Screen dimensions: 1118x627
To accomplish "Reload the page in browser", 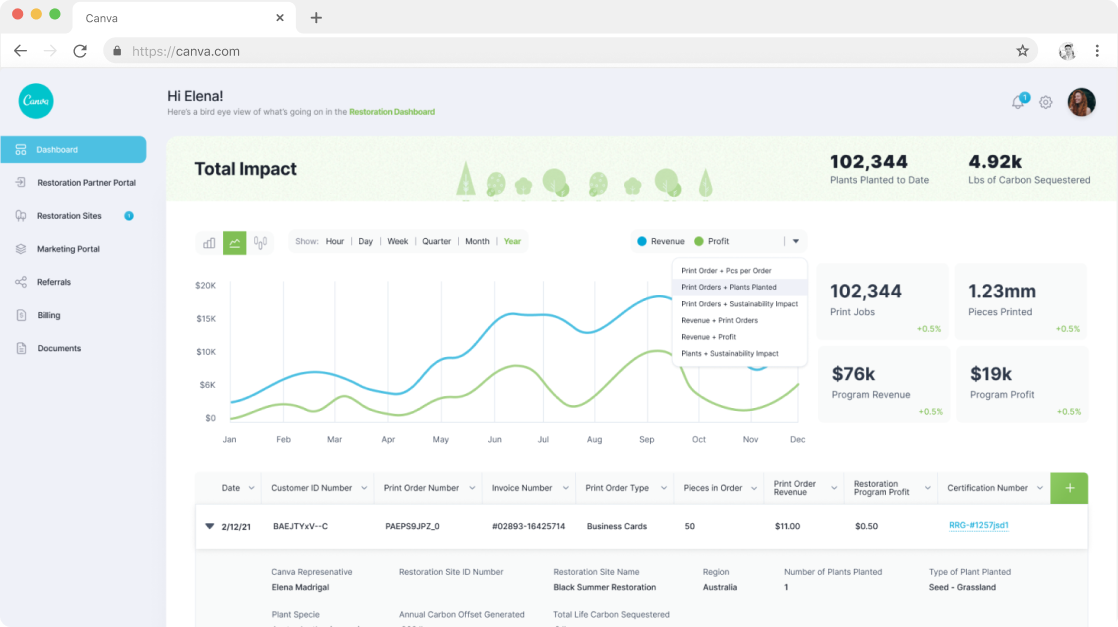I will [80, 51].
